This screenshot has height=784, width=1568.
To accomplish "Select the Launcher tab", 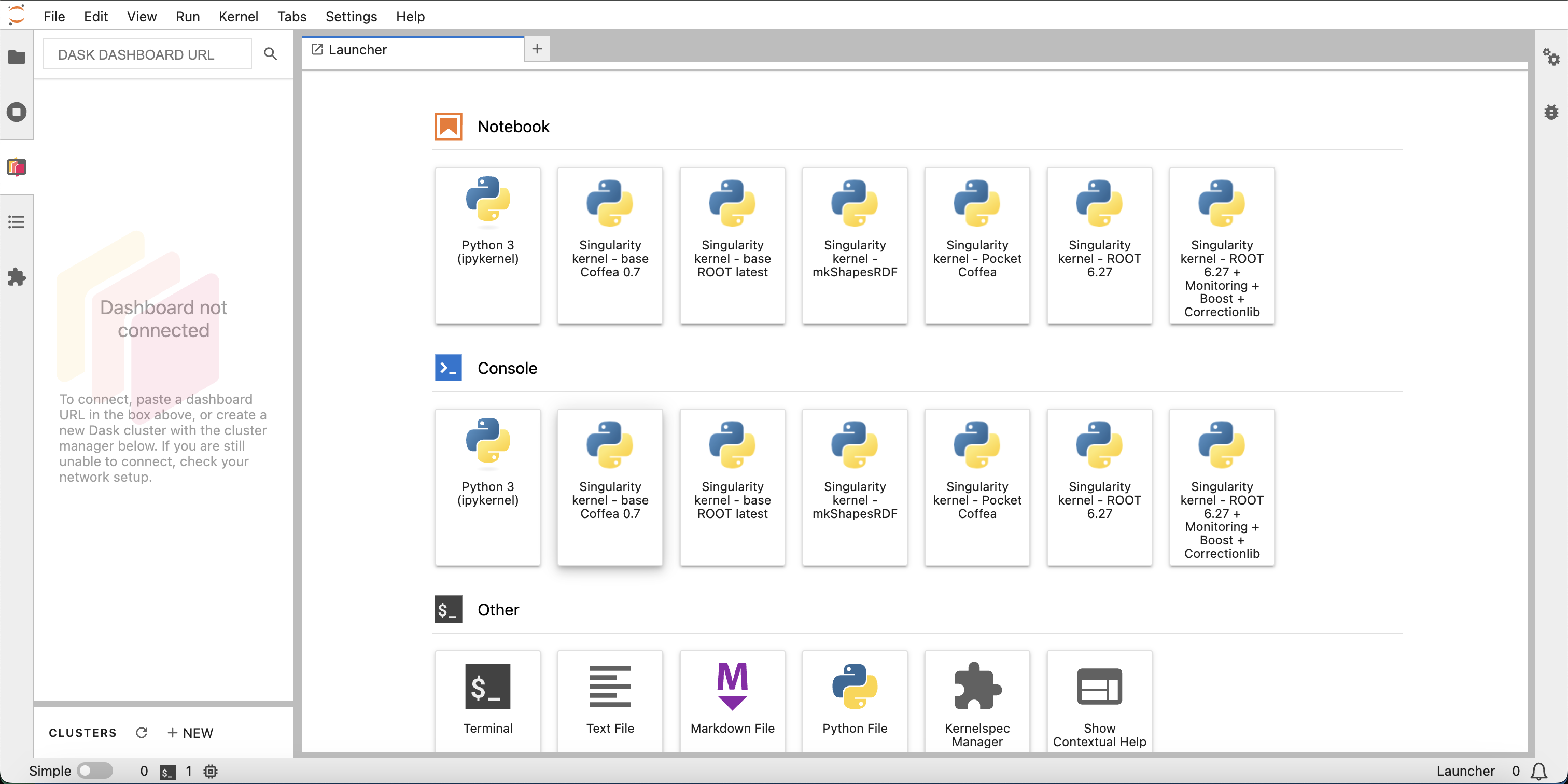I will click(x=413, y=49).
